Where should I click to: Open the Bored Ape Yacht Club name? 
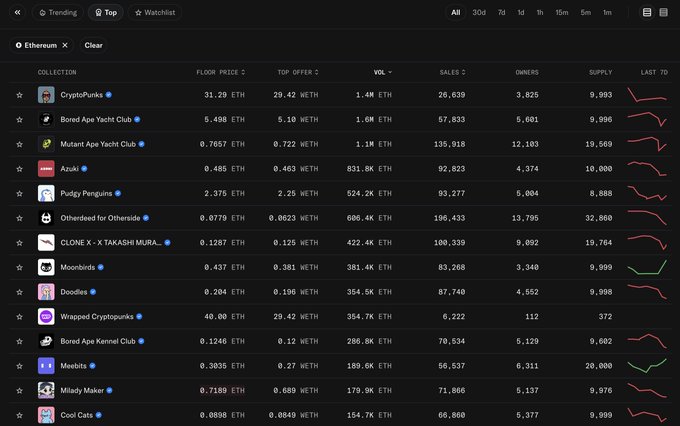click(96, 120)
